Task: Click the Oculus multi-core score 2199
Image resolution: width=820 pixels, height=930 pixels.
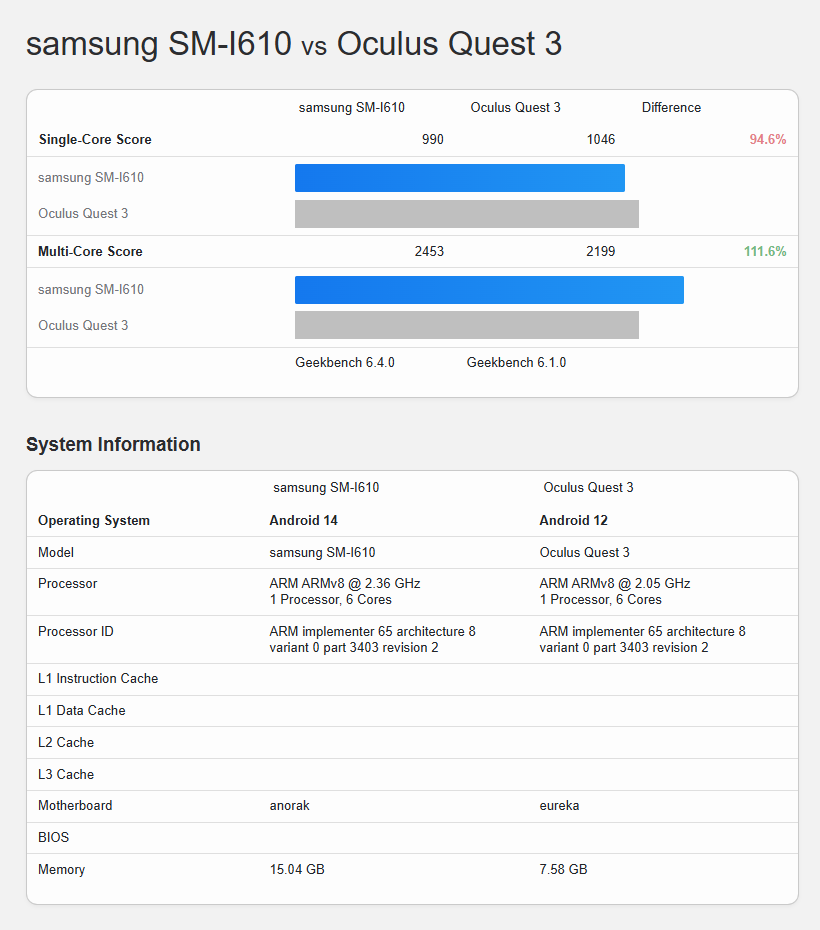Action: coord(601,251)
